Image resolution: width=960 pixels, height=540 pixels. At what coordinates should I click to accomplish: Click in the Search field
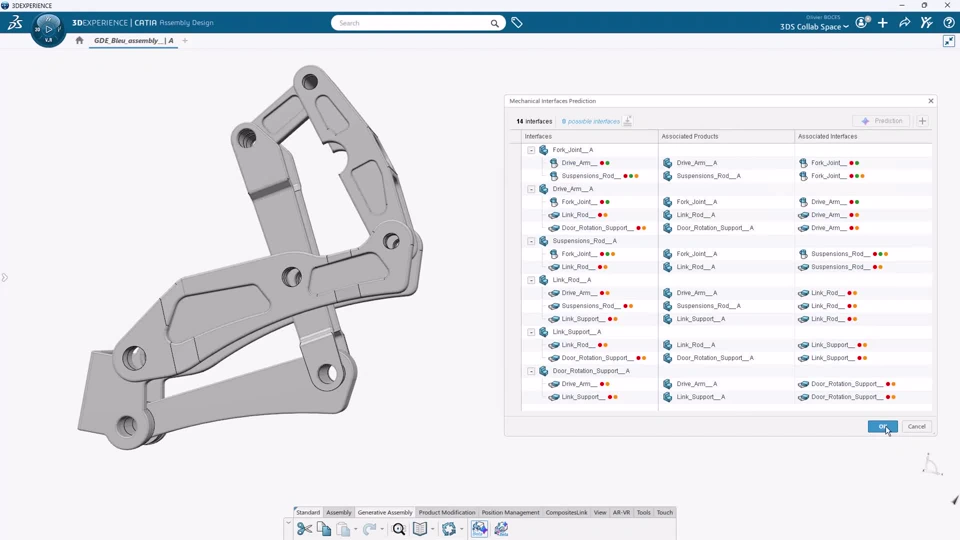[413, 23]
